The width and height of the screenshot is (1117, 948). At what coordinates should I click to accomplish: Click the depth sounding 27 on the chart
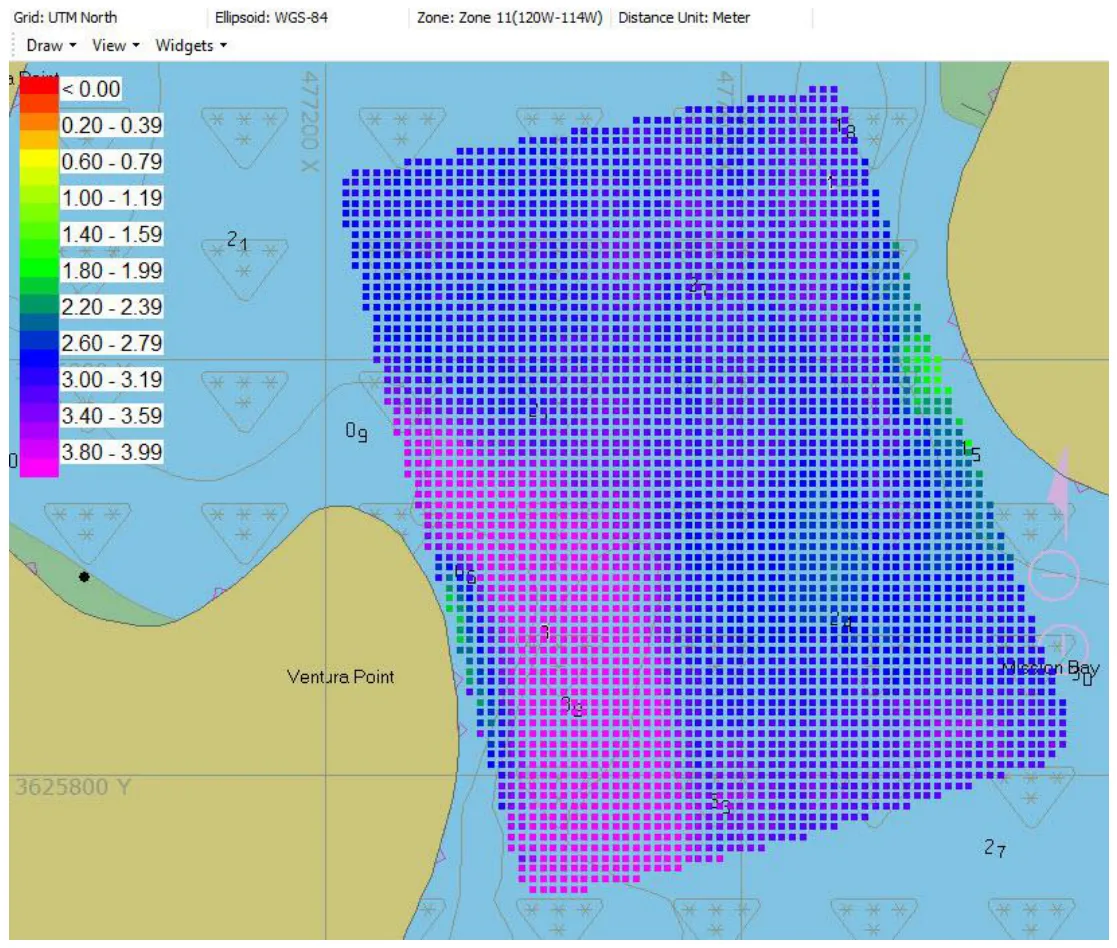point(994,848)
